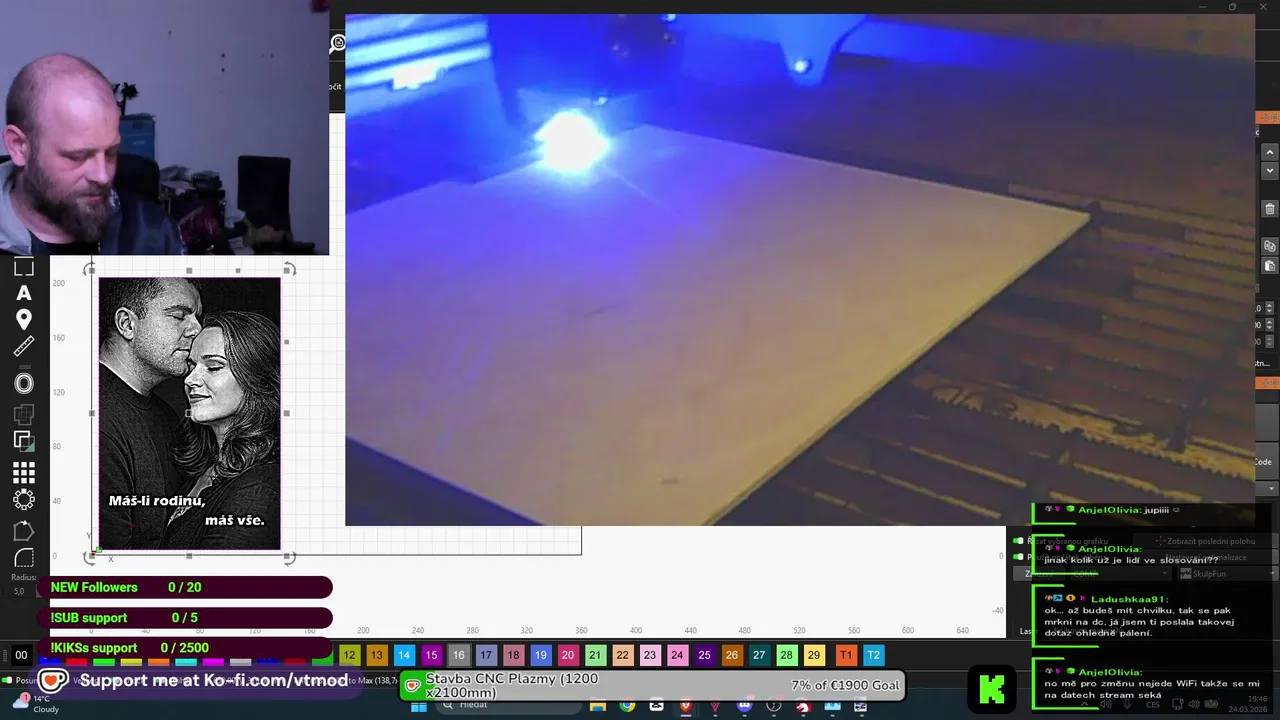1280x720 pixels.
Task: Click the corner radius value field
Action: tap(19, 591)
